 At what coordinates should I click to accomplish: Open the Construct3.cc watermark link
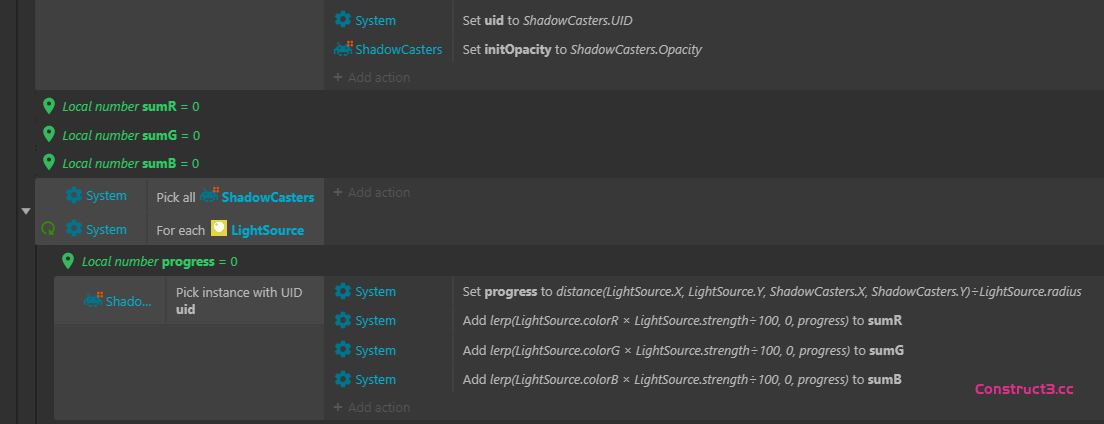(1023, 389)
